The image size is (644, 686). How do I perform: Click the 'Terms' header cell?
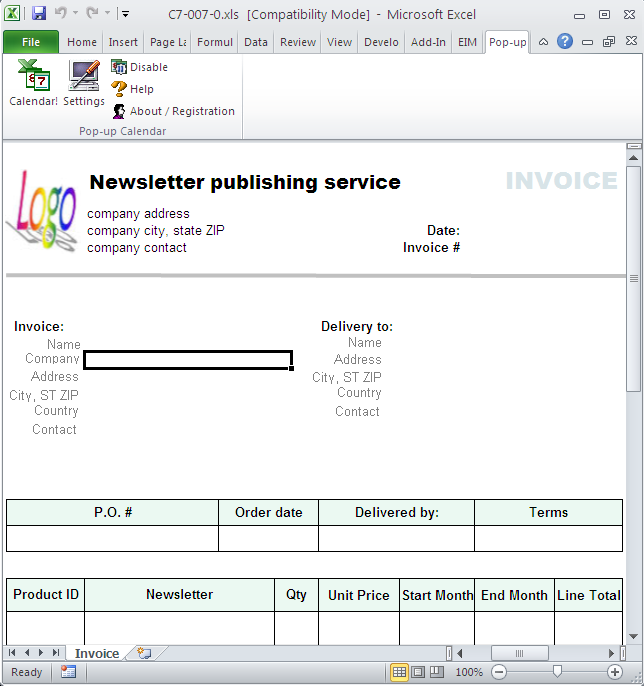[548, 512]
